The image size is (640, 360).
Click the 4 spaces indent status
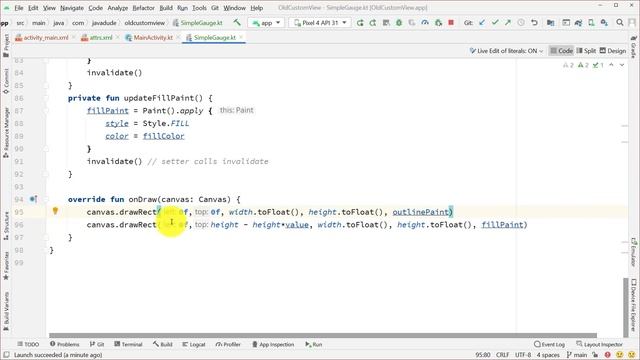pyautogui.click(x=548, y=355)
